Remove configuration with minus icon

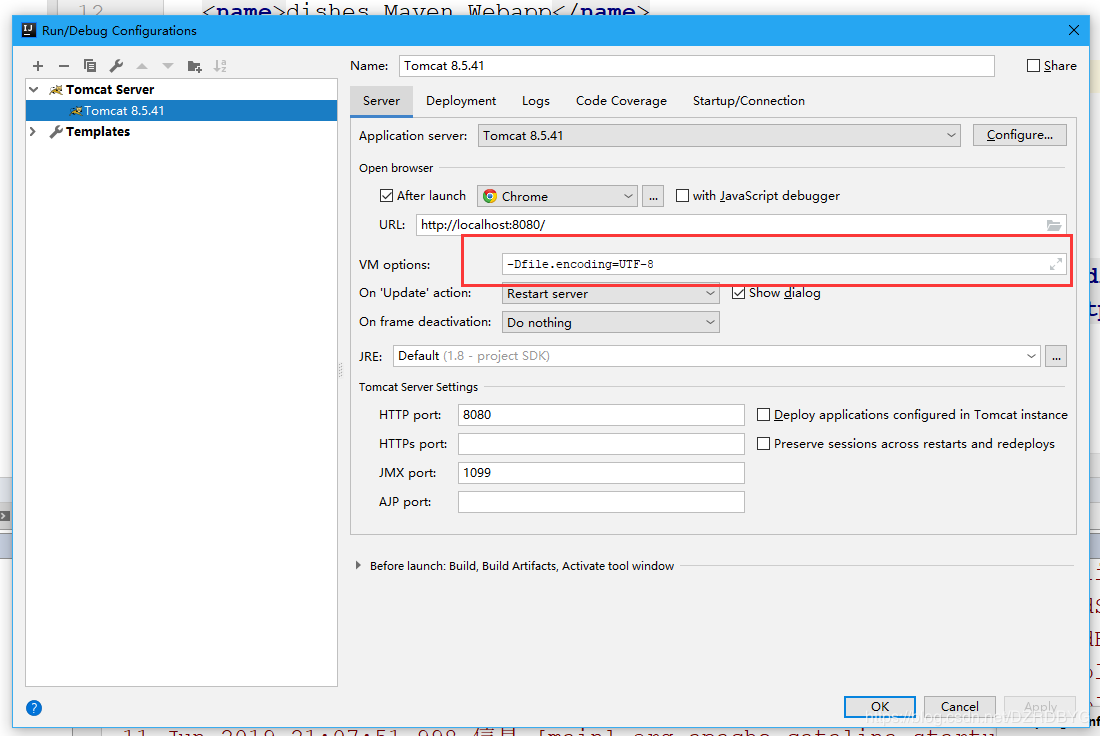64,66
